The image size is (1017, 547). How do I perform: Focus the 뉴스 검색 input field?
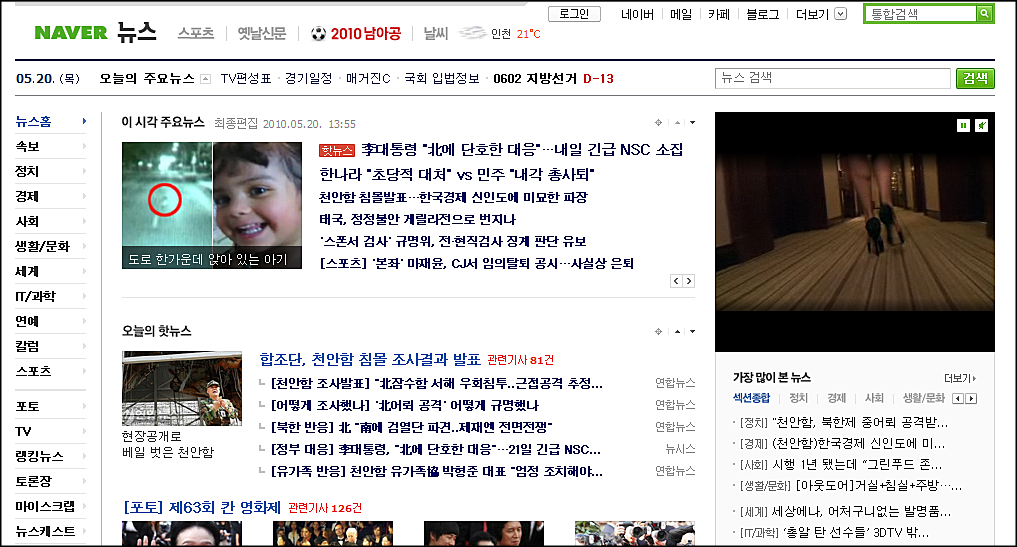click(832, 79)
